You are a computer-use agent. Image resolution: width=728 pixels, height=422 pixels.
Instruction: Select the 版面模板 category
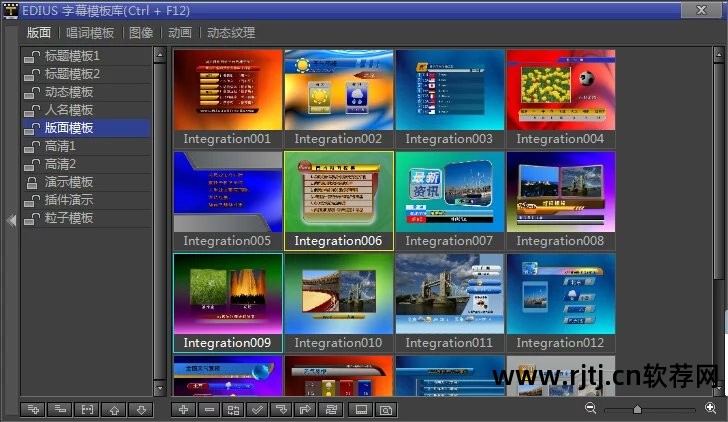point(86,128)
